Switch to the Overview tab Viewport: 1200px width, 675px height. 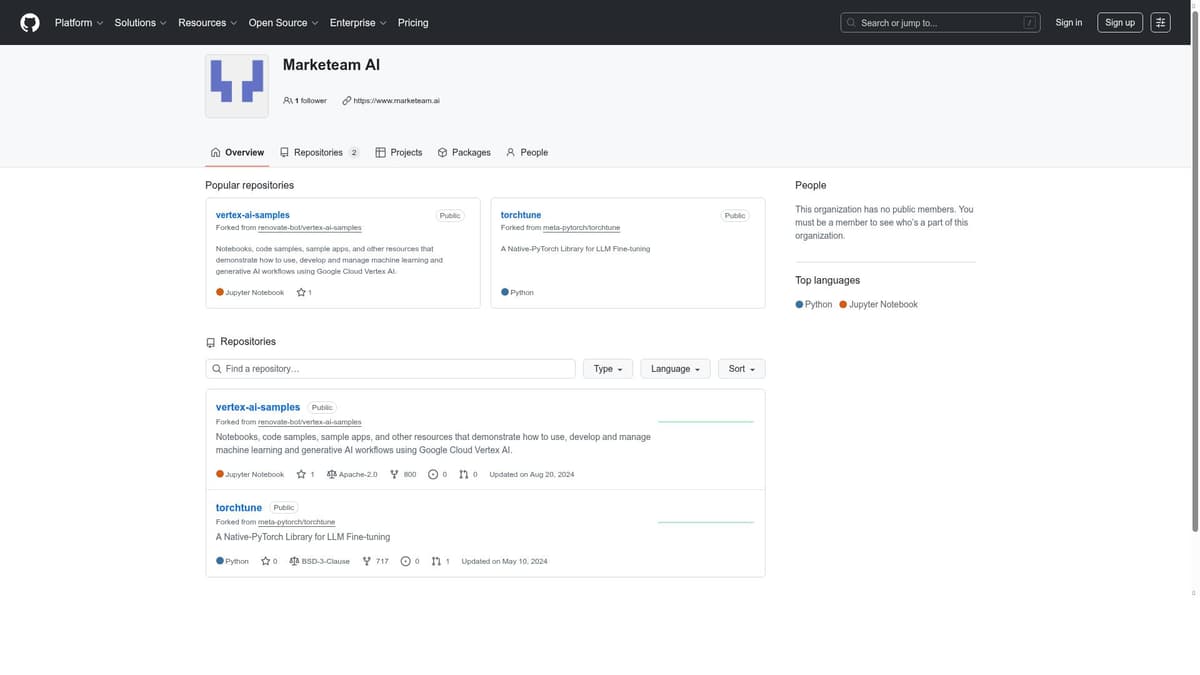click(x=237, y=152)
